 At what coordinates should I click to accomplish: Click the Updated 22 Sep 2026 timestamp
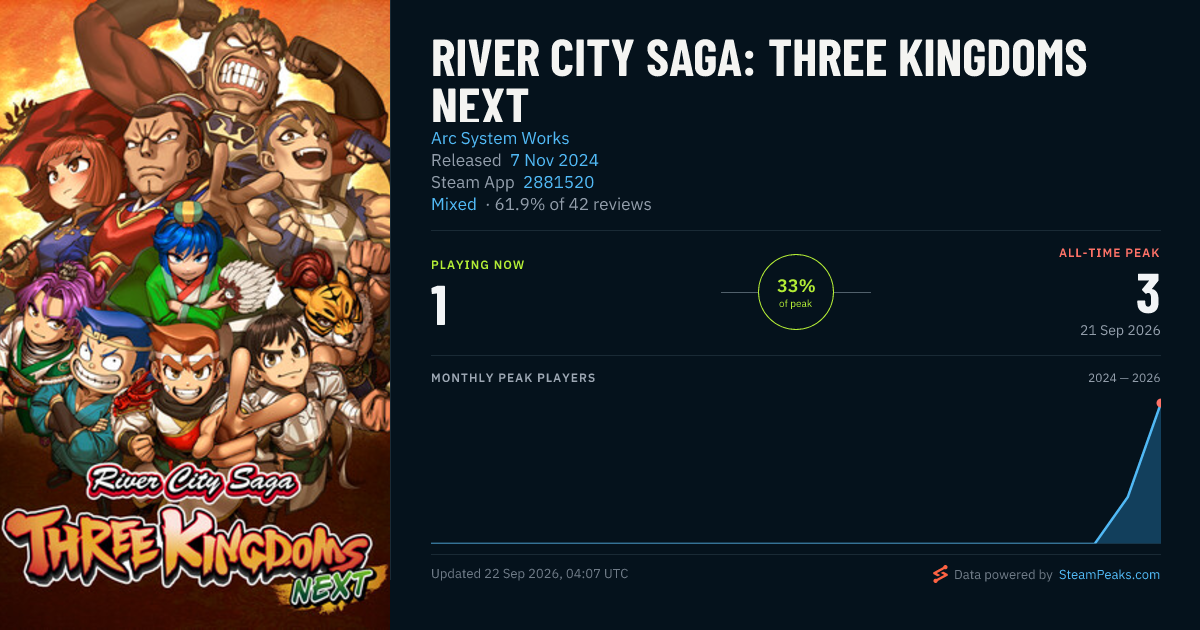[x=530, y=574]
